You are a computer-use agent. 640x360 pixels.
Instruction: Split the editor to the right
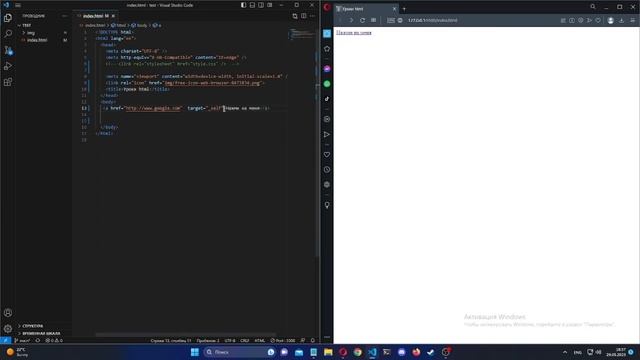(304, 16)
